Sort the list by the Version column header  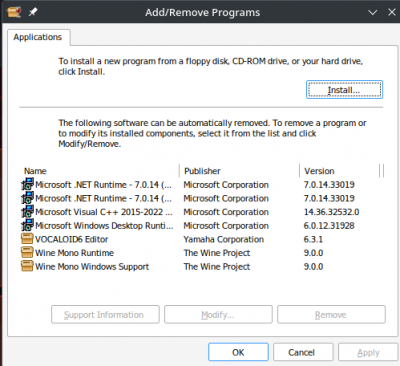(340, 171)
